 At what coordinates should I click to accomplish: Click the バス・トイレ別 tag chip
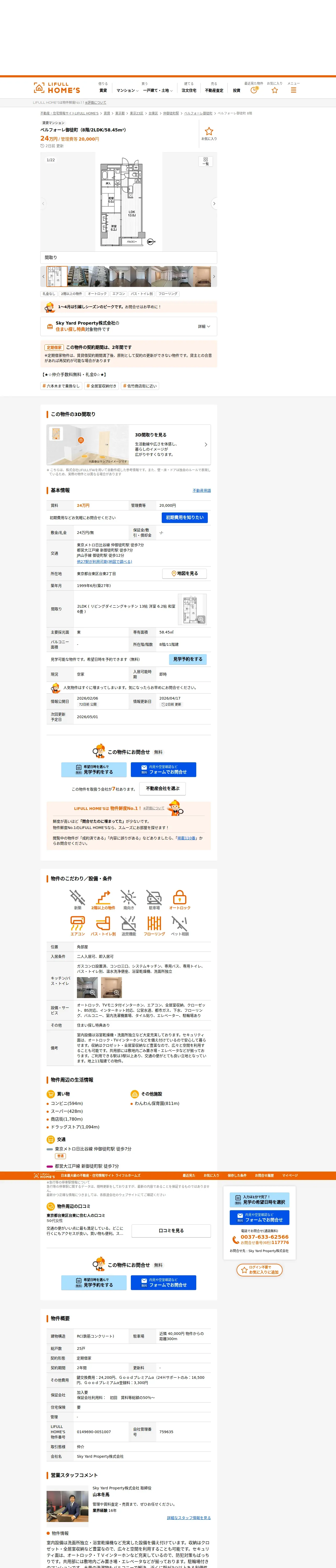tap(142, 294)
